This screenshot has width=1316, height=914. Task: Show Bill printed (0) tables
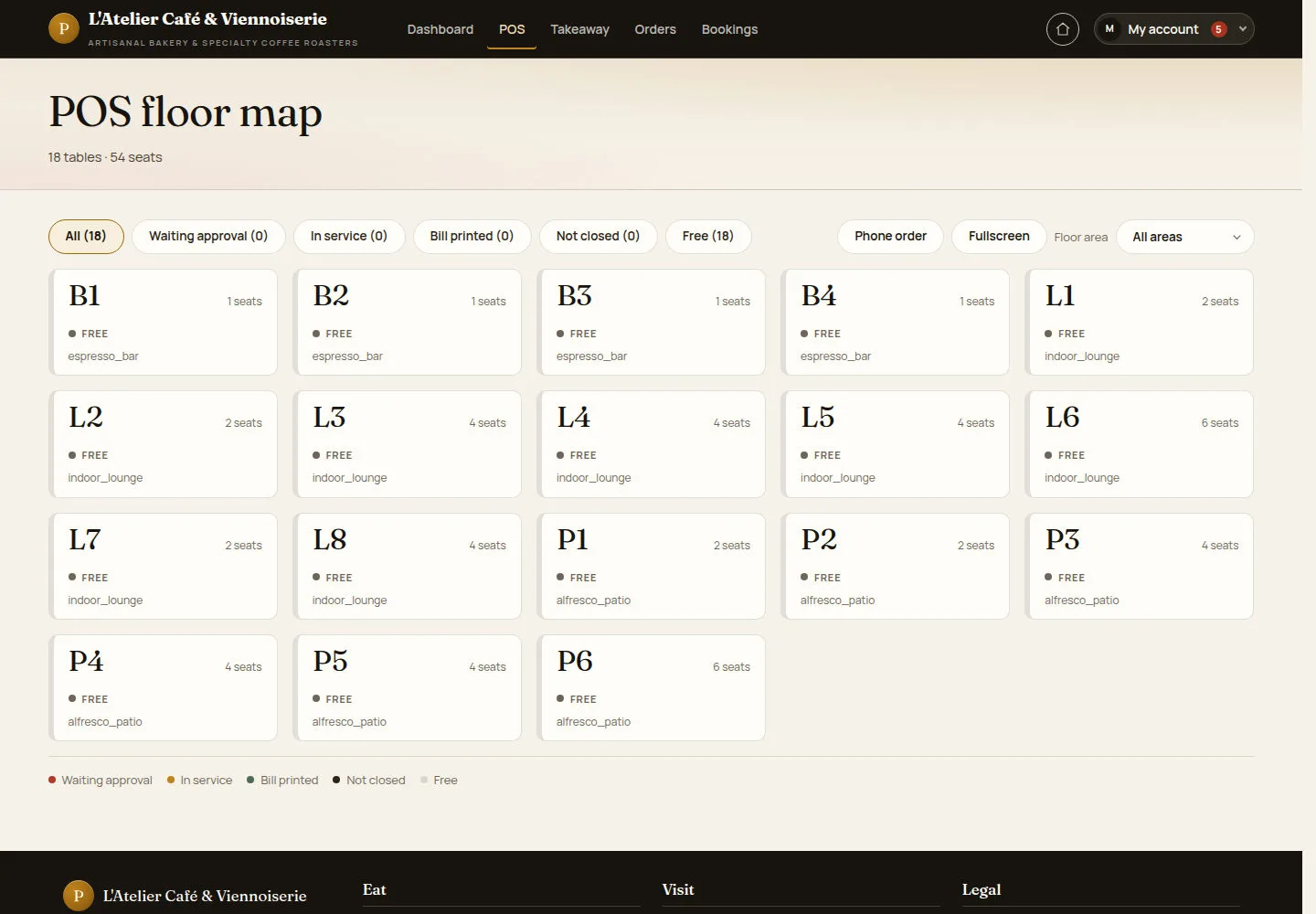coord(472,236)
